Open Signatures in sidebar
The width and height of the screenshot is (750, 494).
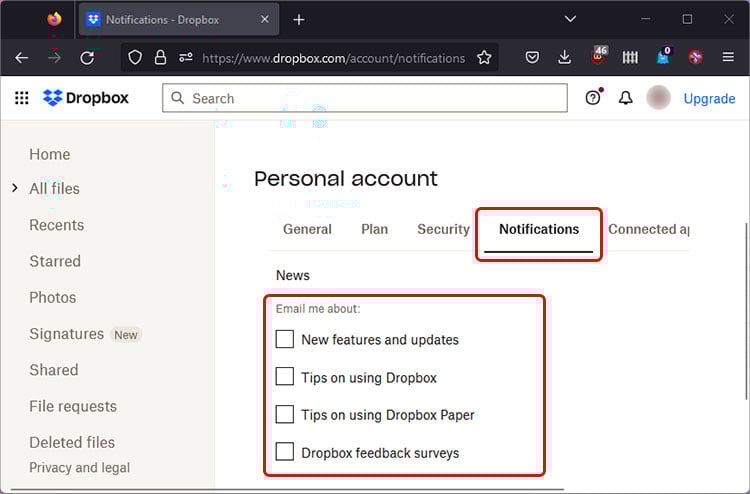click(x=66, y=334)
